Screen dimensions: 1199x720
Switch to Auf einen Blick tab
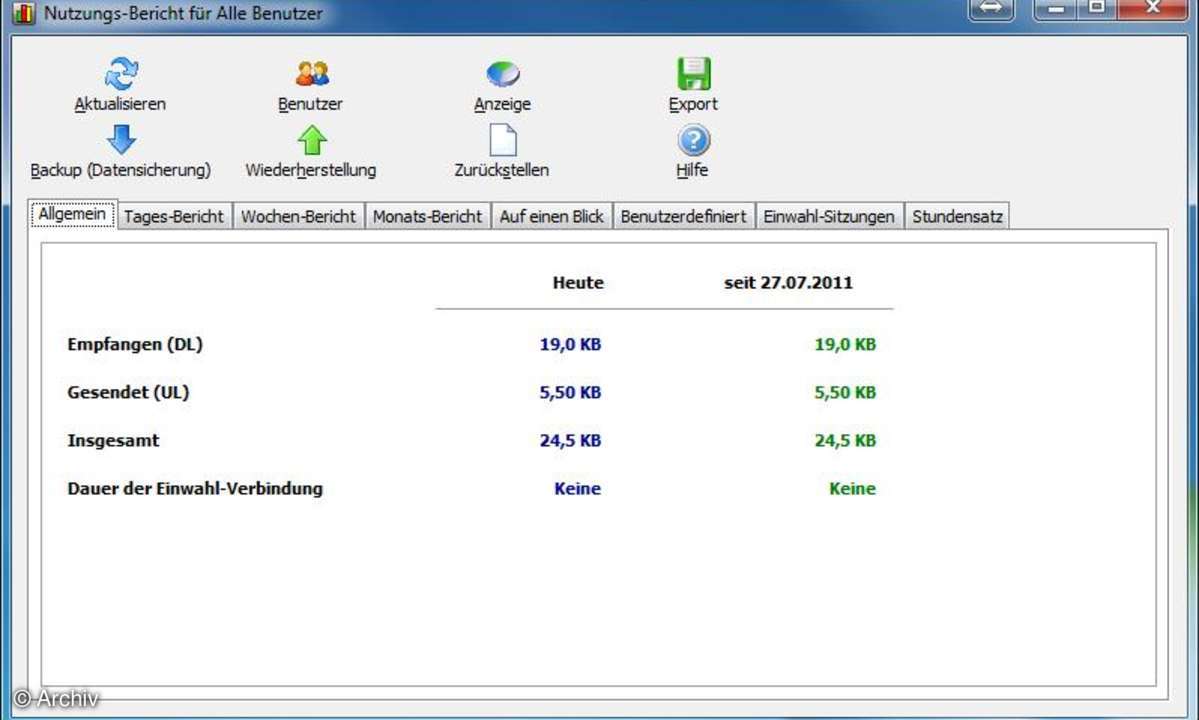[551, 216]
